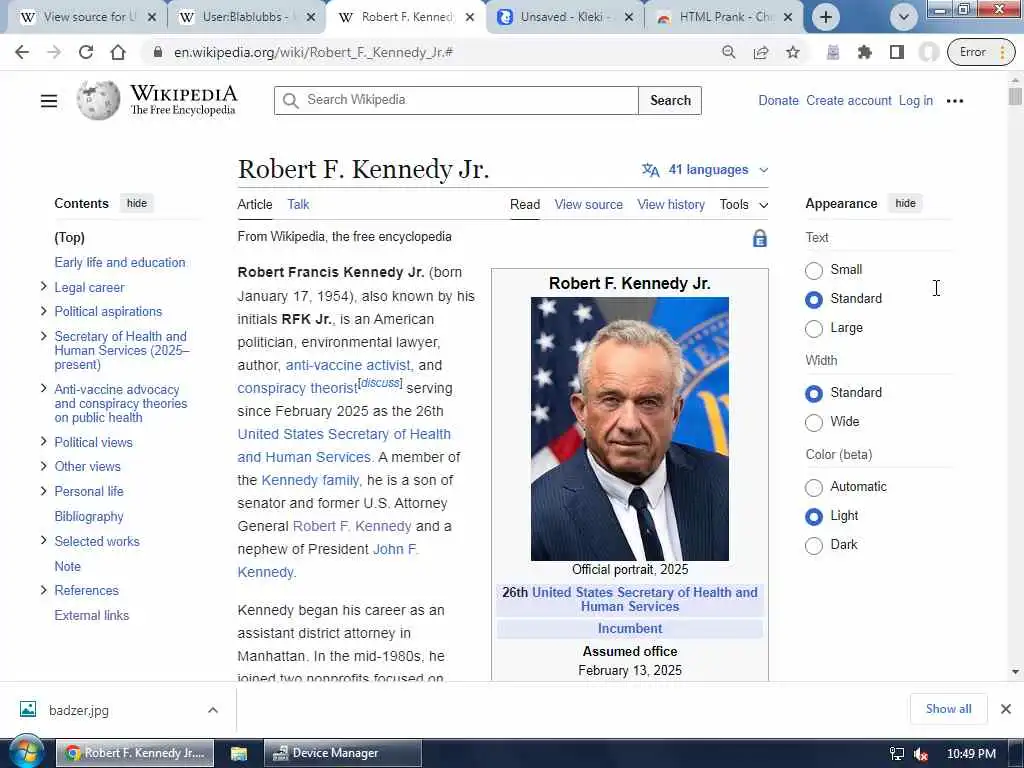Screen dimensions: 1024x768
Task: Open the View history tab
Action: click(671, 204)
